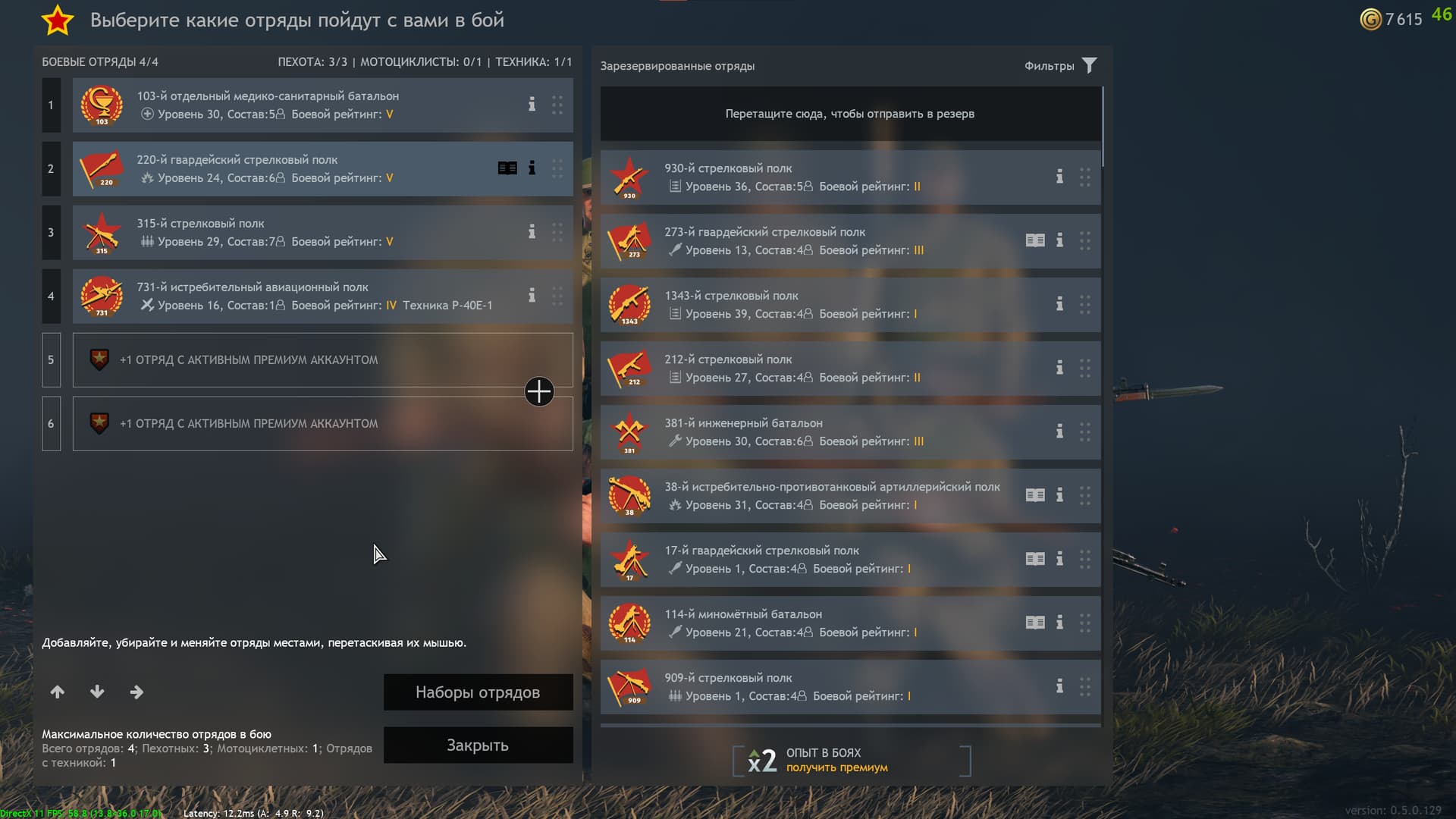Image resolution: width=1456 pixels, height=819 pixels.
Task: Click the Закрыть button
Action: click(x=478, y=745)
